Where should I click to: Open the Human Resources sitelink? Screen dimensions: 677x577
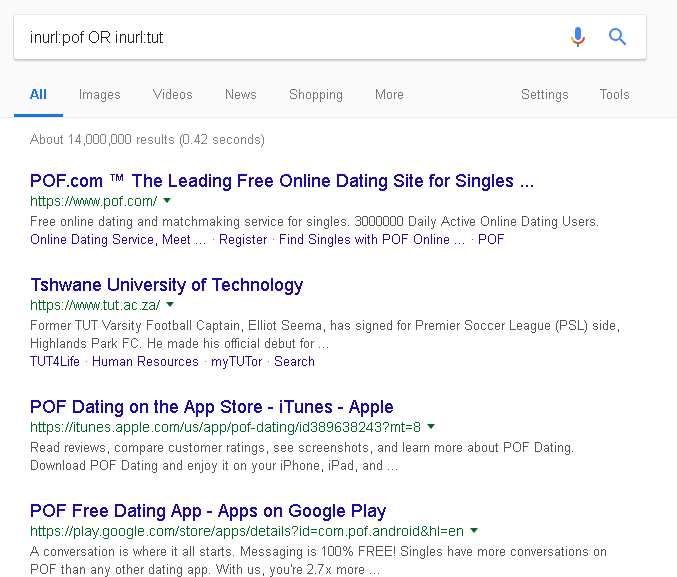point(146,361)
